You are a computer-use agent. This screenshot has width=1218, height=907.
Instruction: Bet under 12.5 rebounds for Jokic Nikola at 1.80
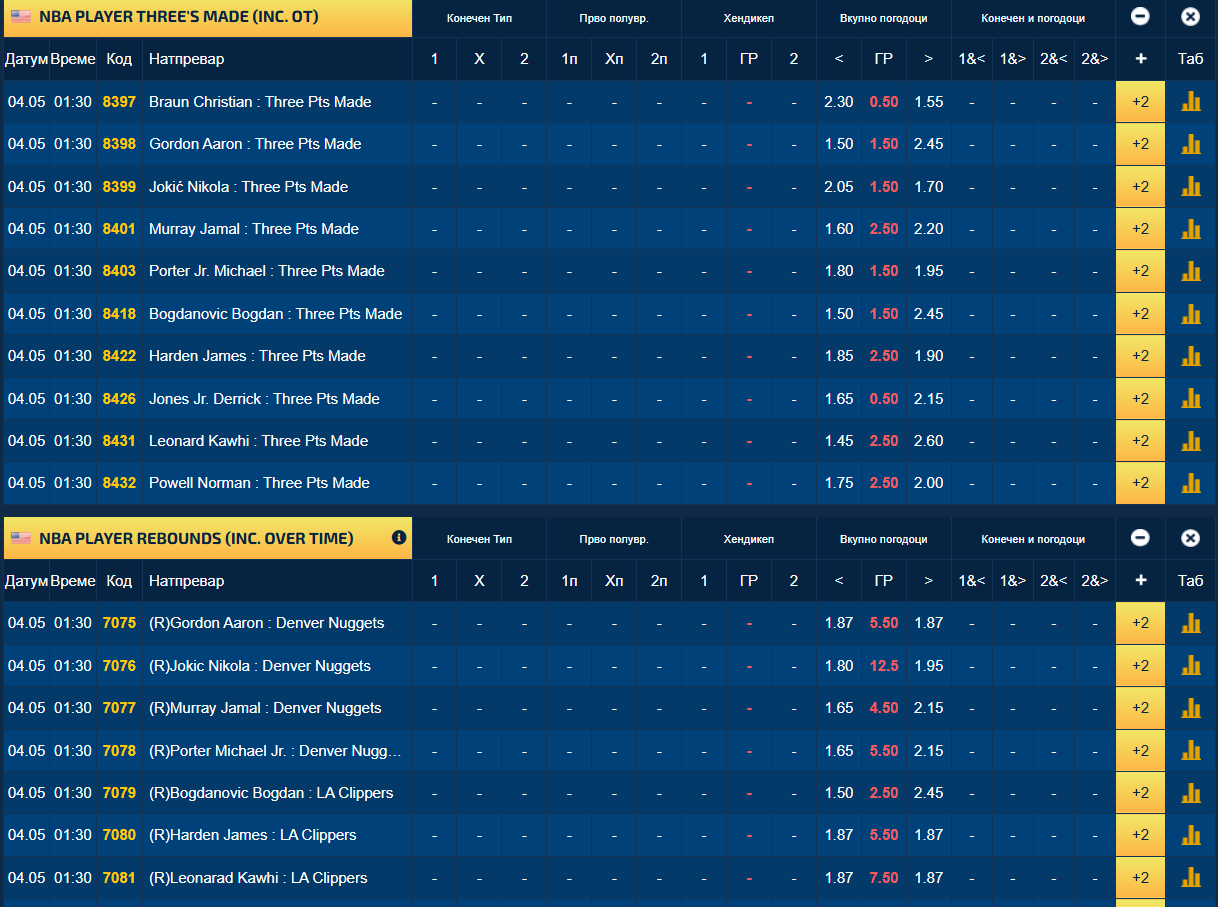(839, 666)
